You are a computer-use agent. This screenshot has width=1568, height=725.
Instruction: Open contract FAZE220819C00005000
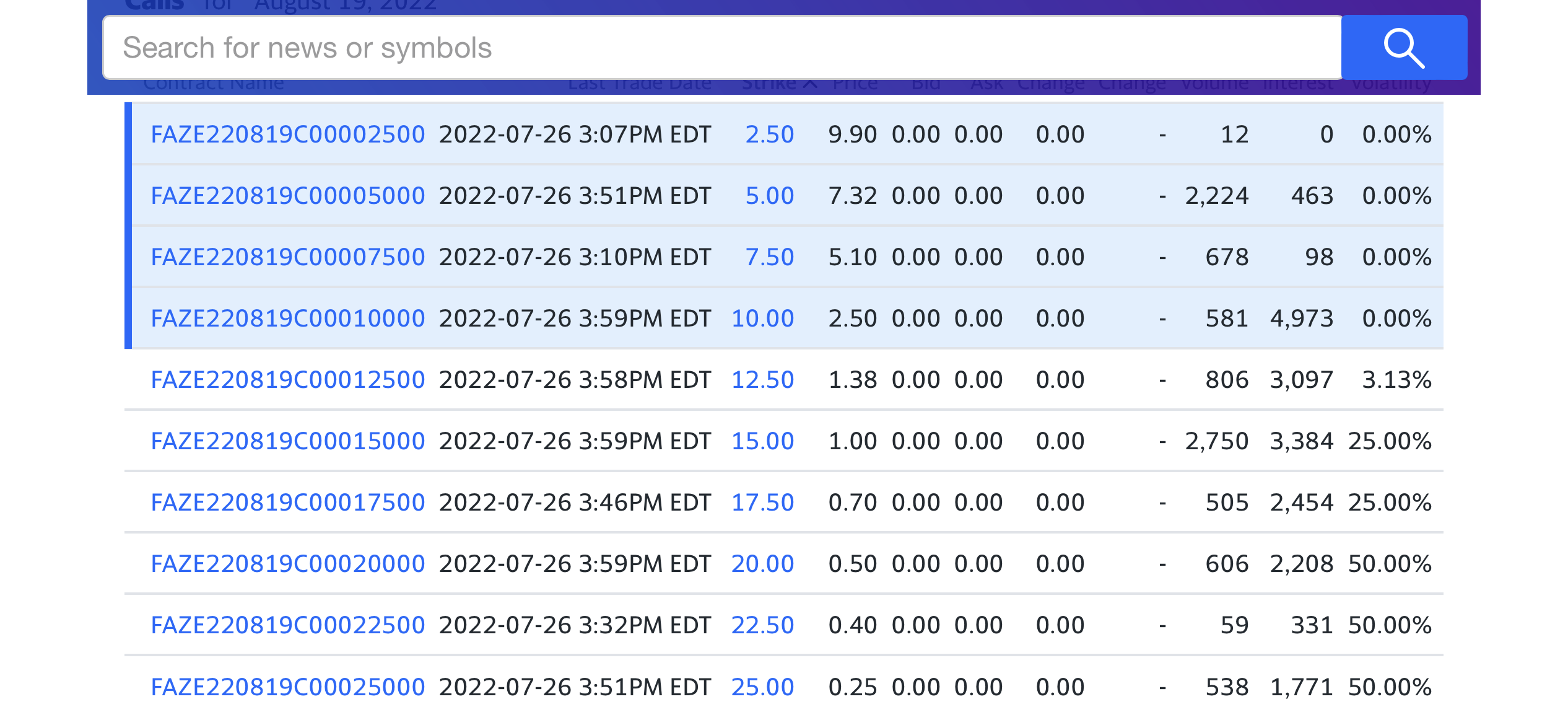[288, 196]
